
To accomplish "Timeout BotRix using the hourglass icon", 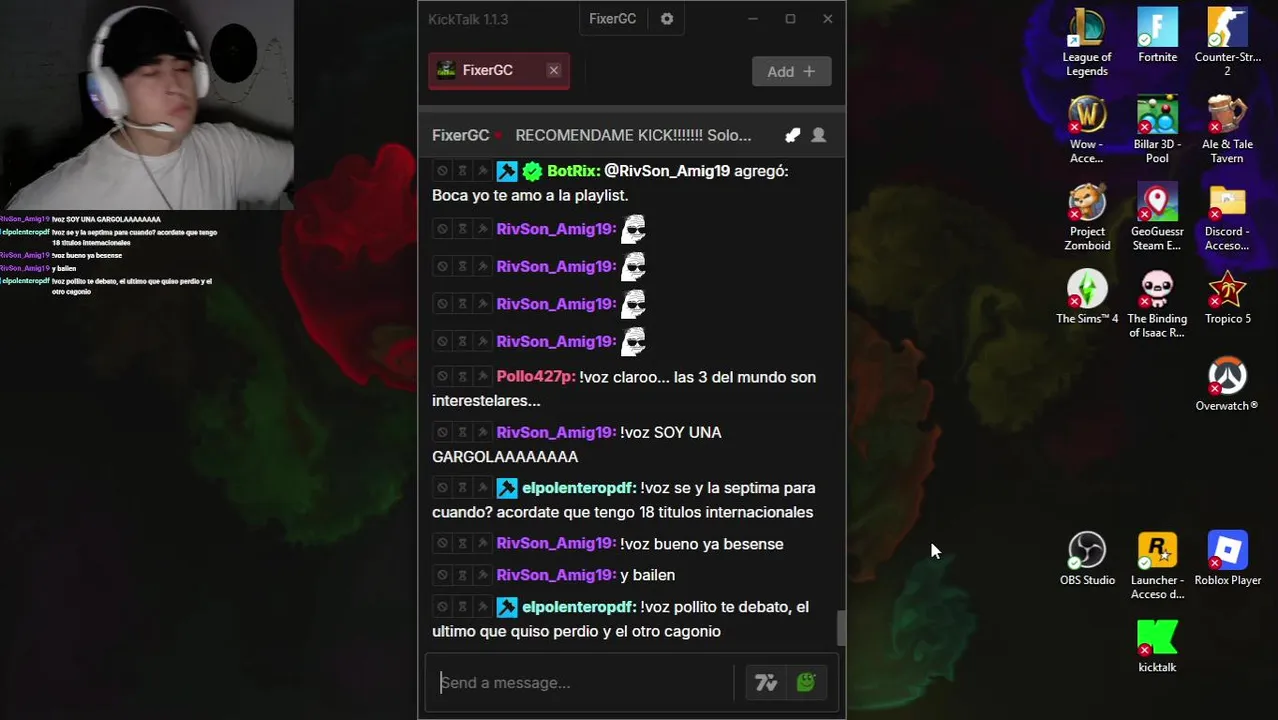I will pyautogui.click(x=462, y=171).
